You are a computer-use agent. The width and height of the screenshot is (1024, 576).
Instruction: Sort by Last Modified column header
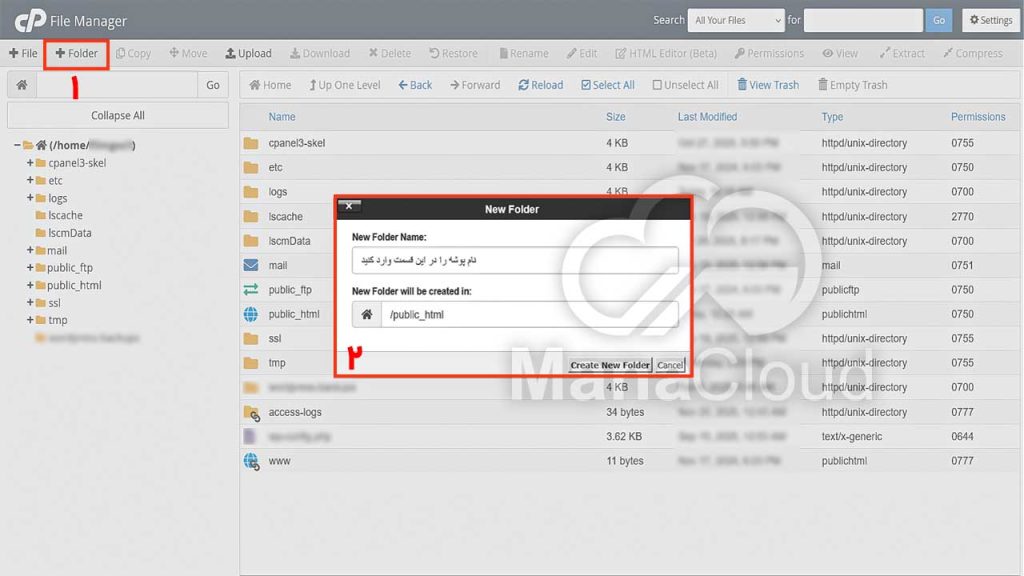click(x=707, y=117)
